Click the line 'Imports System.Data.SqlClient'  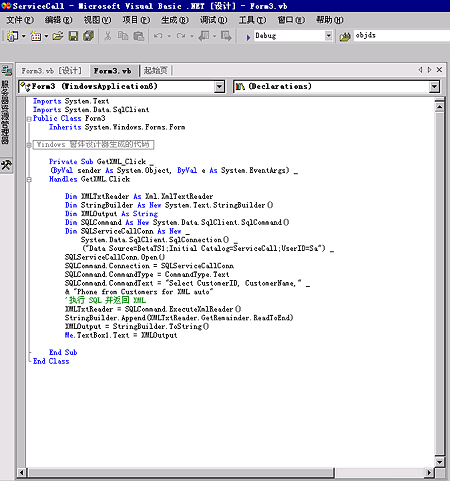(91, 110)
